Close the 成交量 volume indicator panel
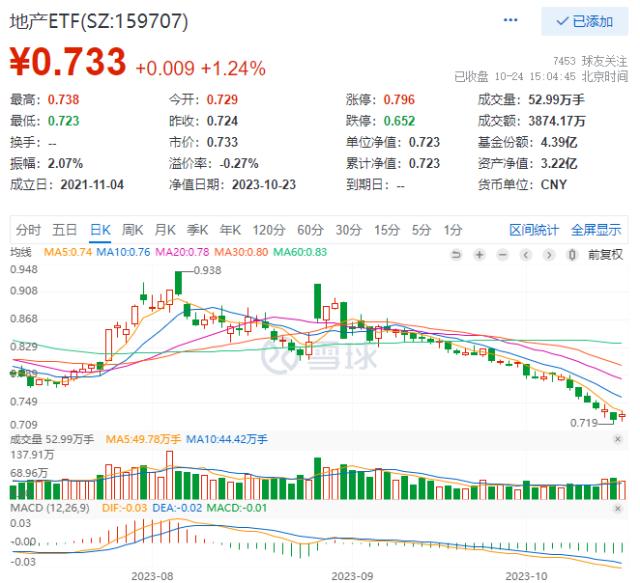This screenshot has height=583, width=640. [x=618, y=439]
